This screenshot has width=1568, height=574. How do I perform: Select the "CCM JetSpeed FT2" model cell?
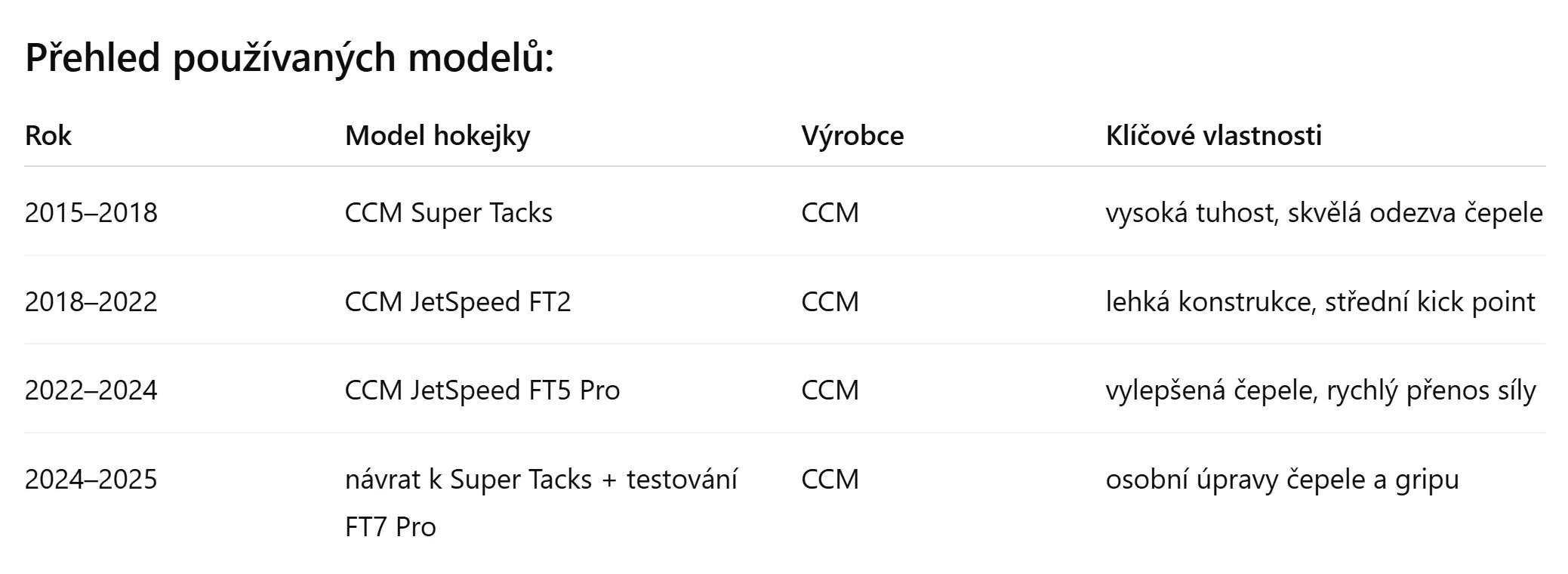457,302
